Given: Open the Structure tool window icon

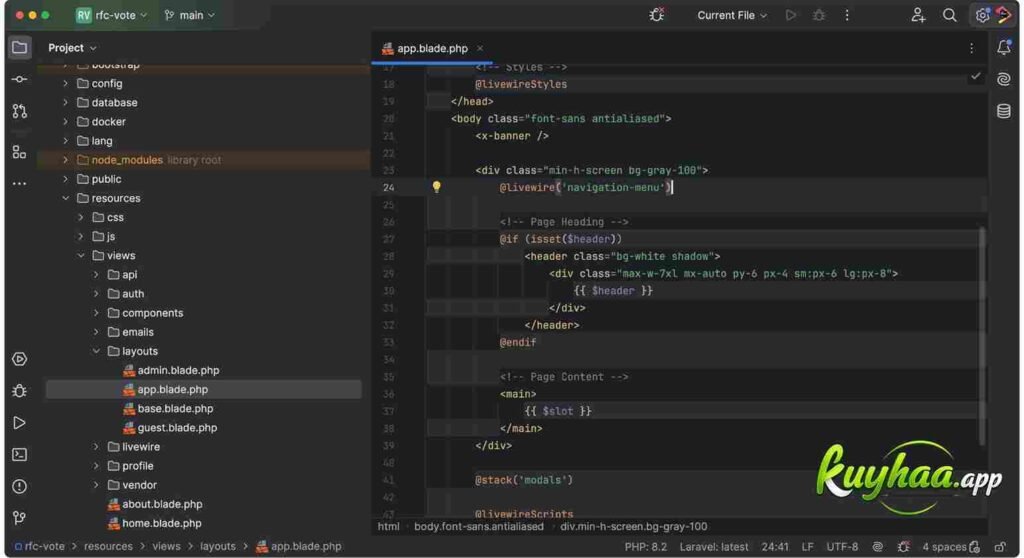Looking at the screenshot, I should [x=20, y=152].
